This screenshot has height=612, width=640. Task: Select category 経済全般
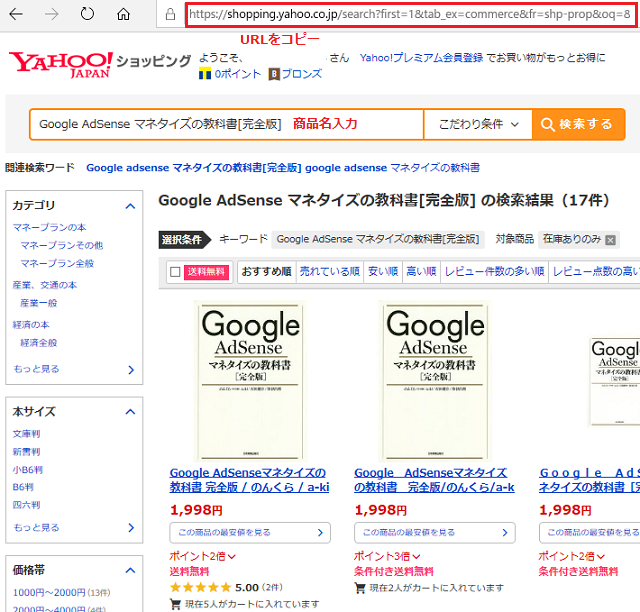pos(39,343)
